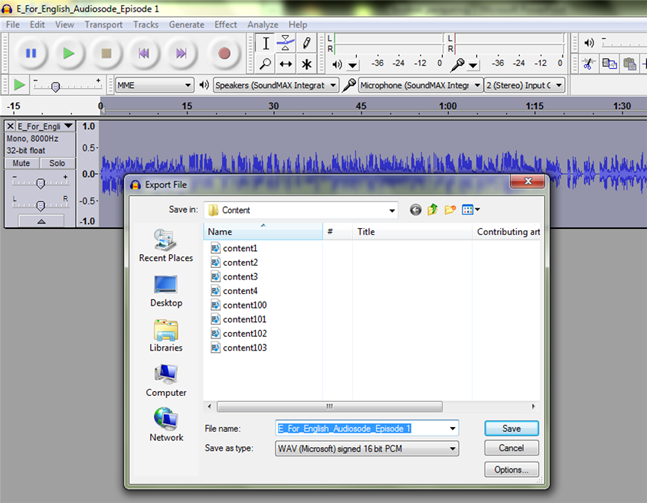Toggle Solo on the audio track

(x=57, y=163)
